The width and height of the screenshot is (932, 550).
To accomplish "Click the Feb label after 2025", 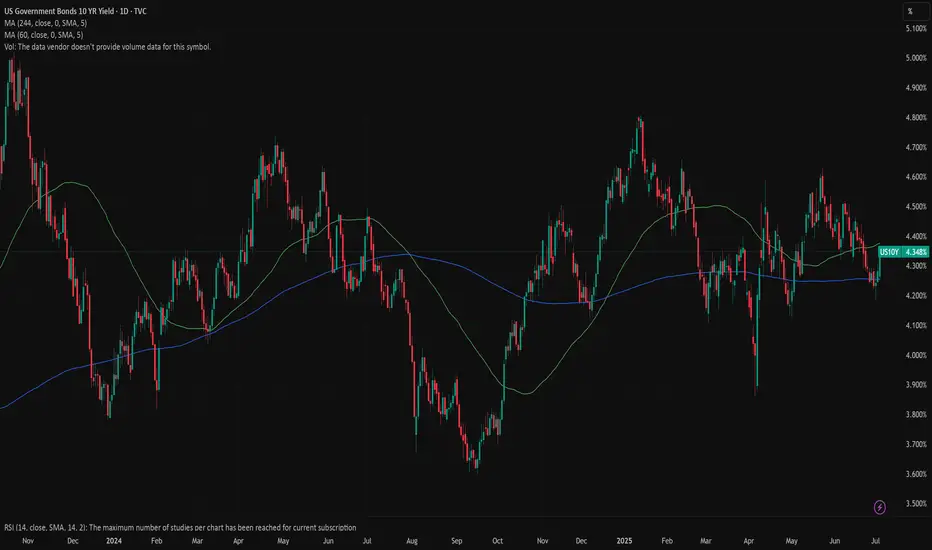I will [667, 541].
